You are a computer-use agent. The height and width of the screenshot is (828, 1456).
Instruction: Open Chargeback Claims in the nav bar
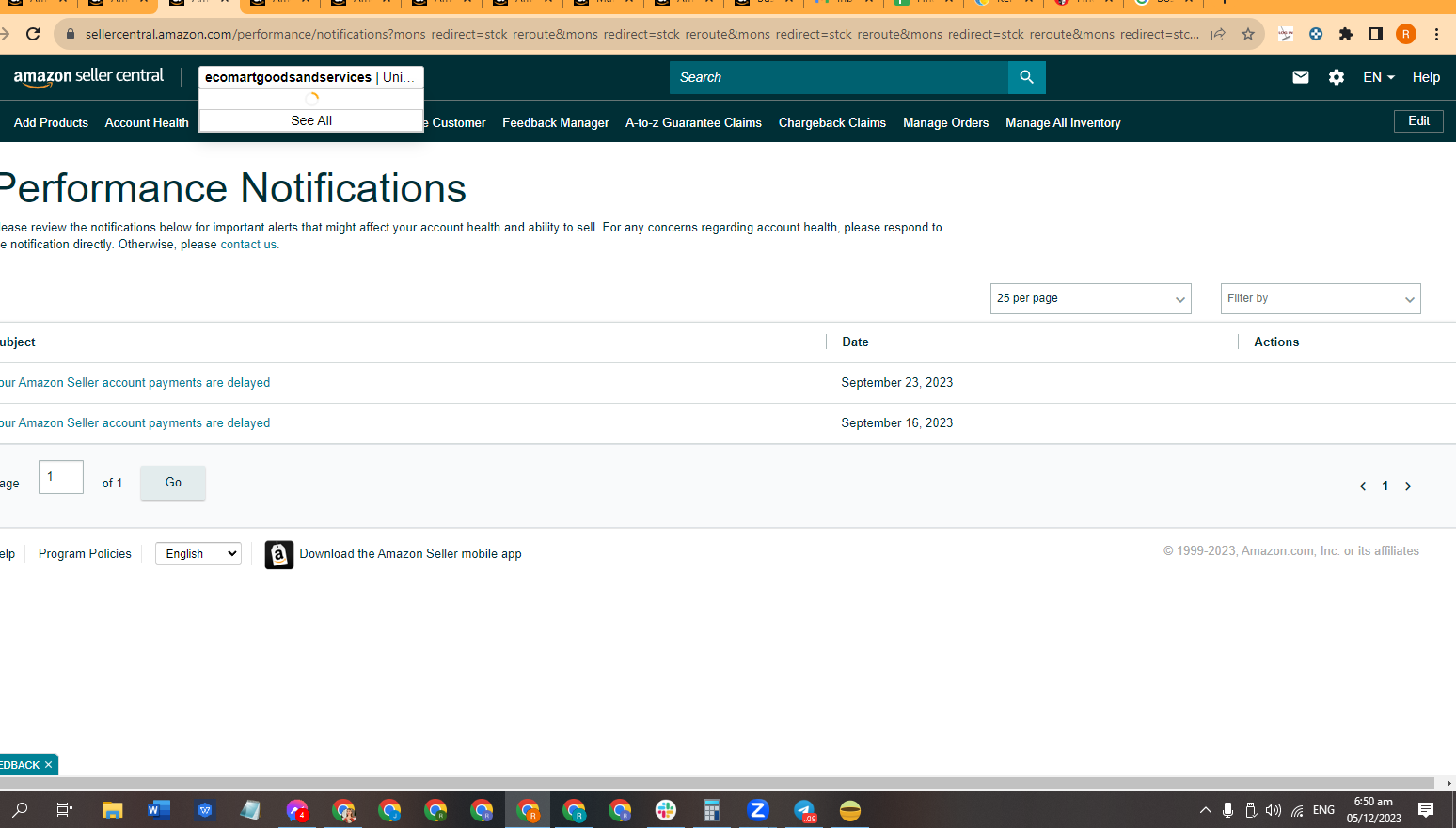[x=832, y=122]
